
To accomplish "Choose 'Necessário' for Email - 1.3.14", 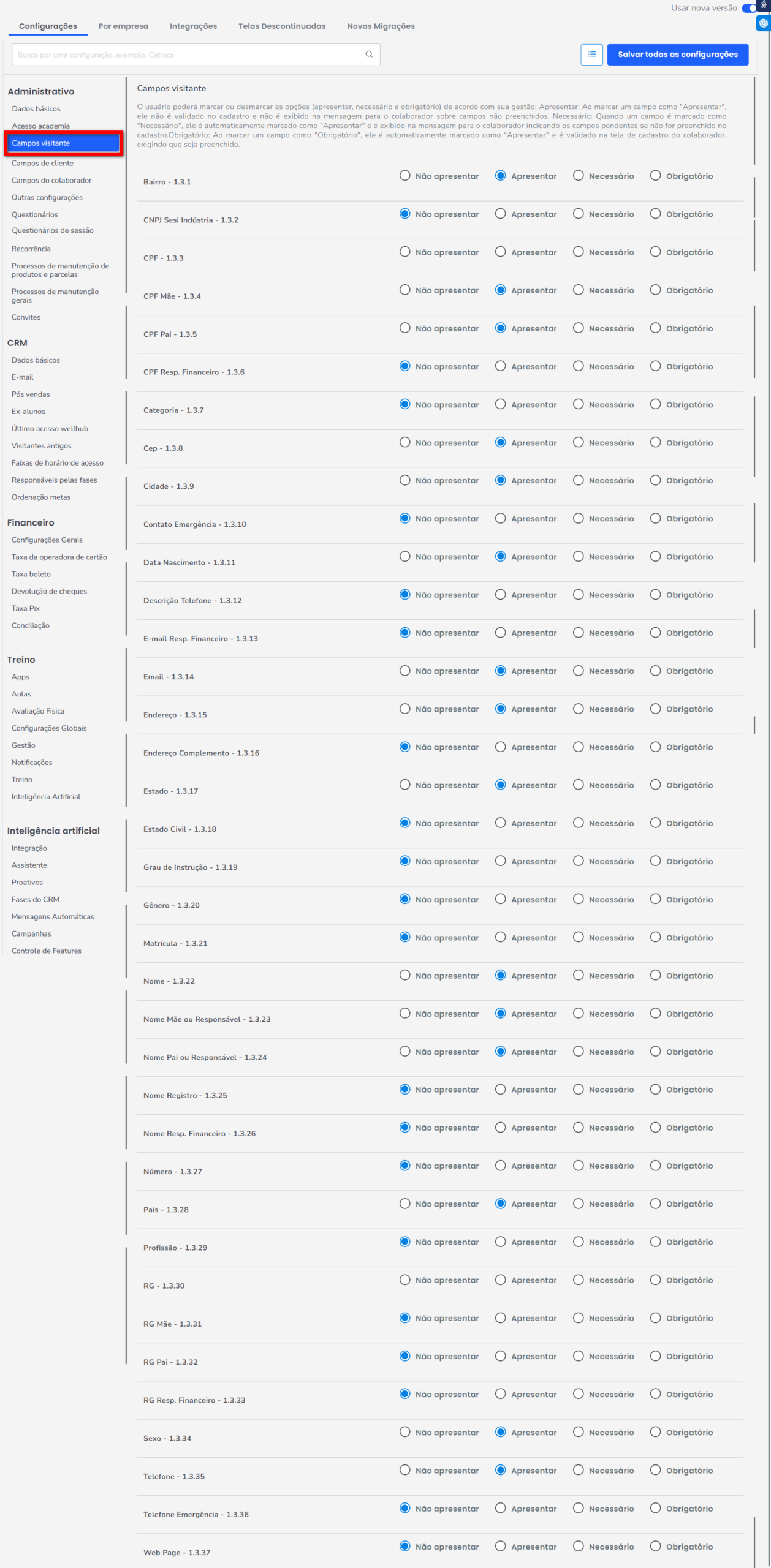I will [578, 671].
